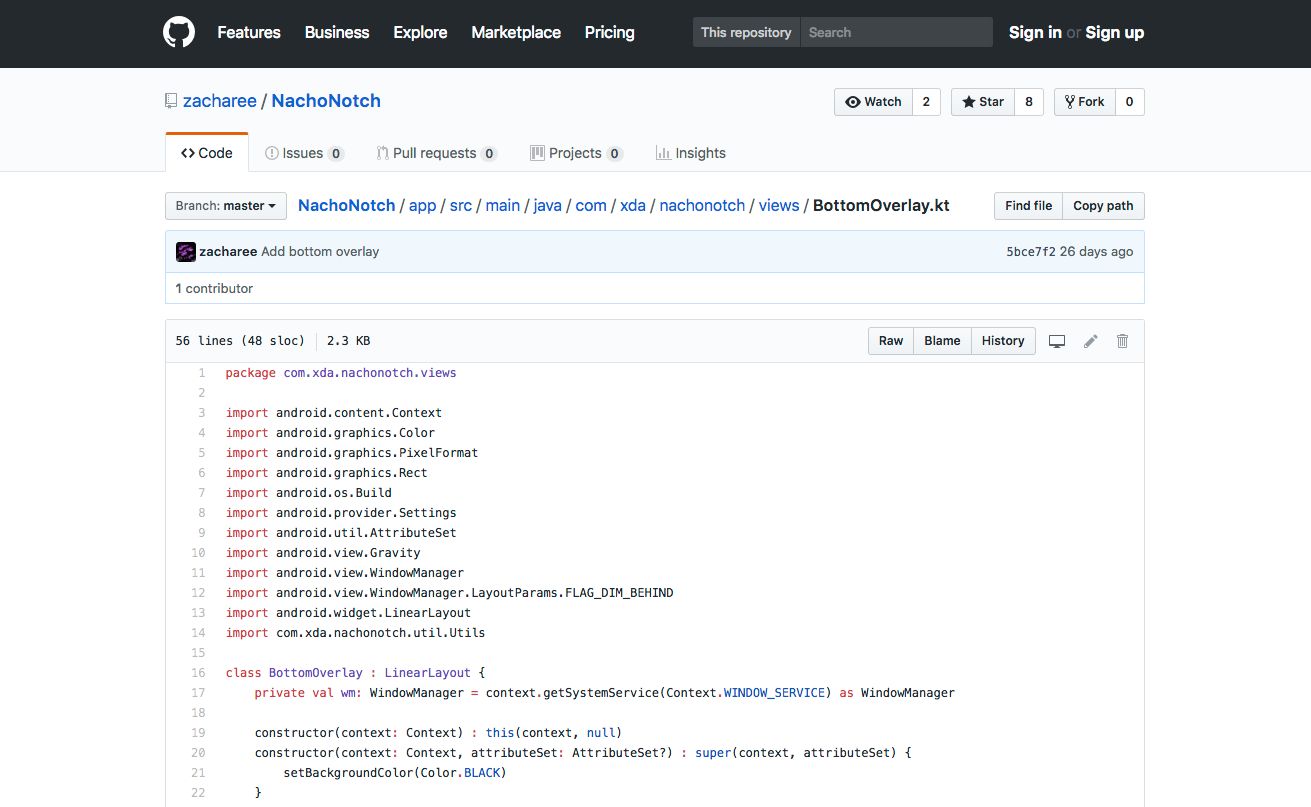Click in the repository Search field

pos(895,32)
